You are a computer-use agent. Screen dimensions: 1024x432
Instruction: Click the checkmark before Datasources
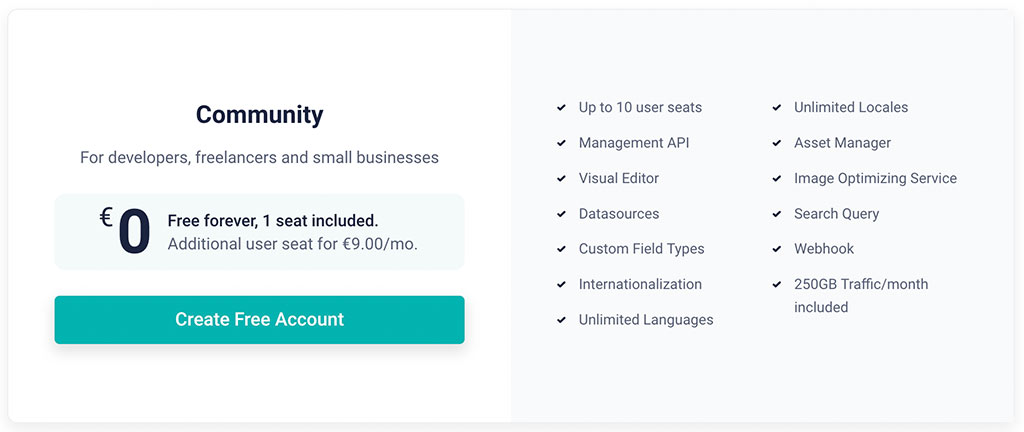[x=562, y=214]
